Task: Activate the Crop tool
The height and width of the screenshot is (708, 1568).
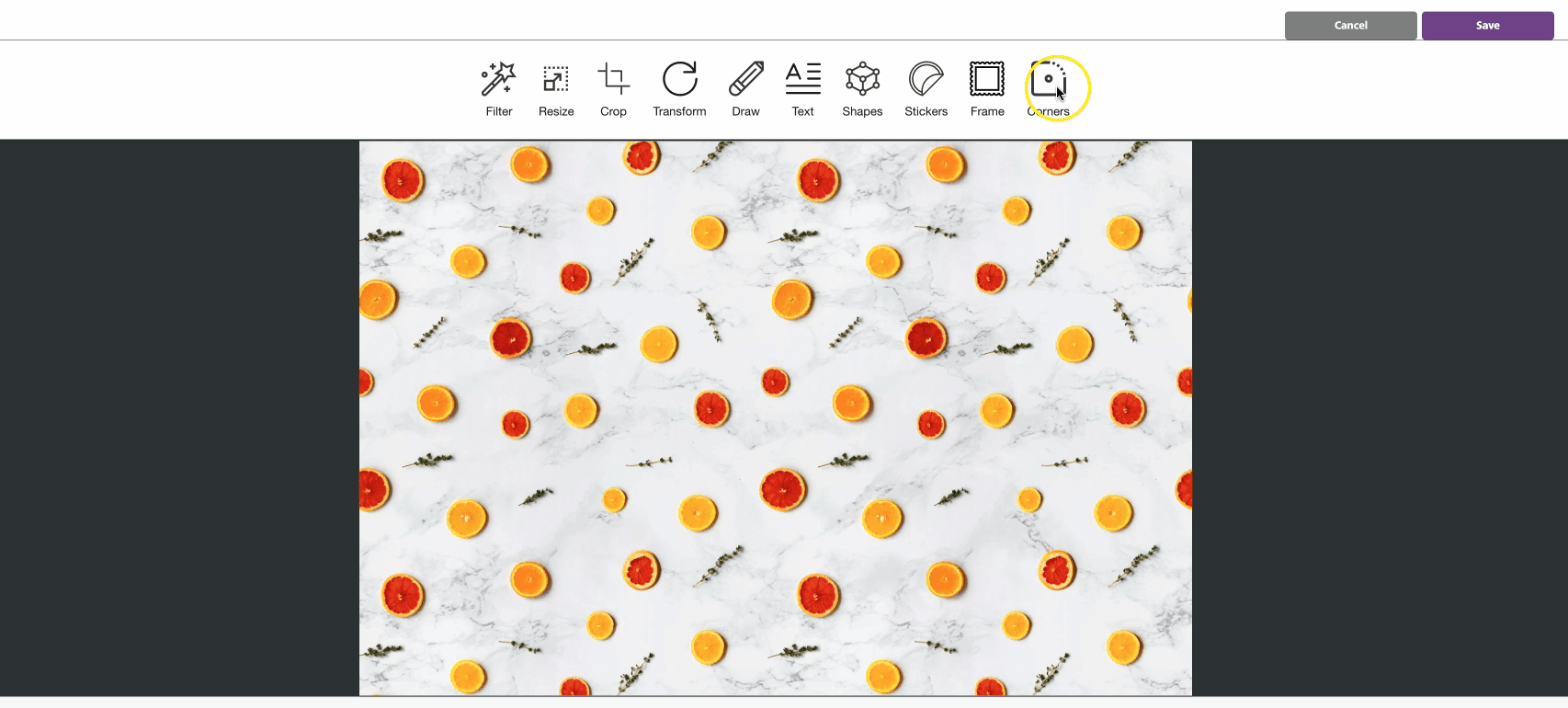Action: click(x=613, y=88)
